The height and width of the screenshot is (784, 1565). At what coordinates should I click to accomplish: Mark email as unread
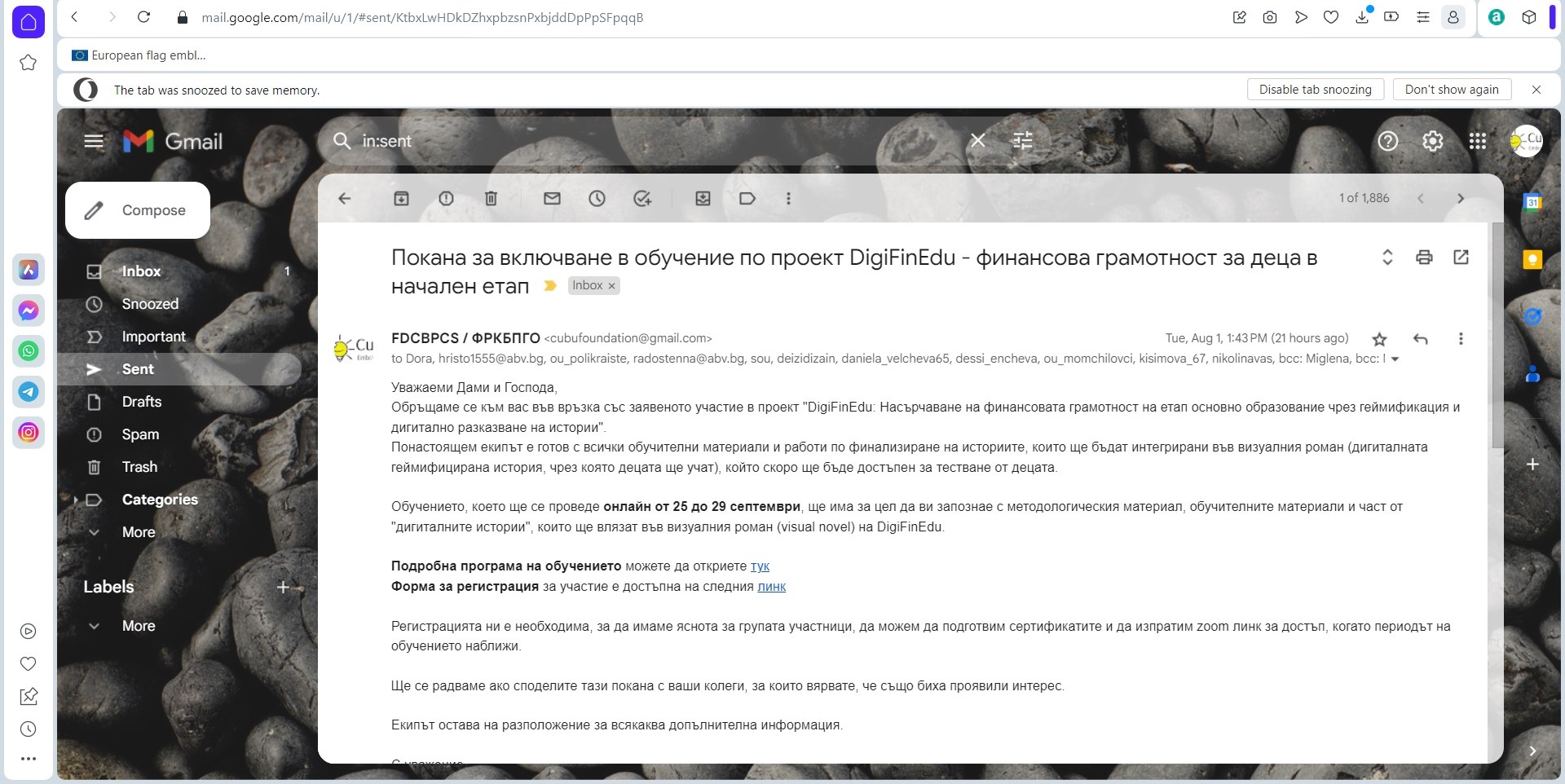(552, 198)
